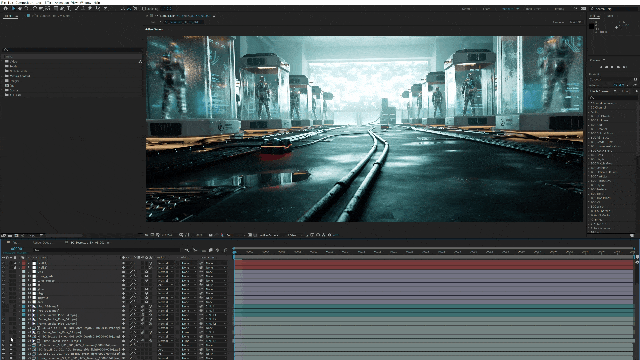Select the Roto Brush tool

click(97, 9)
